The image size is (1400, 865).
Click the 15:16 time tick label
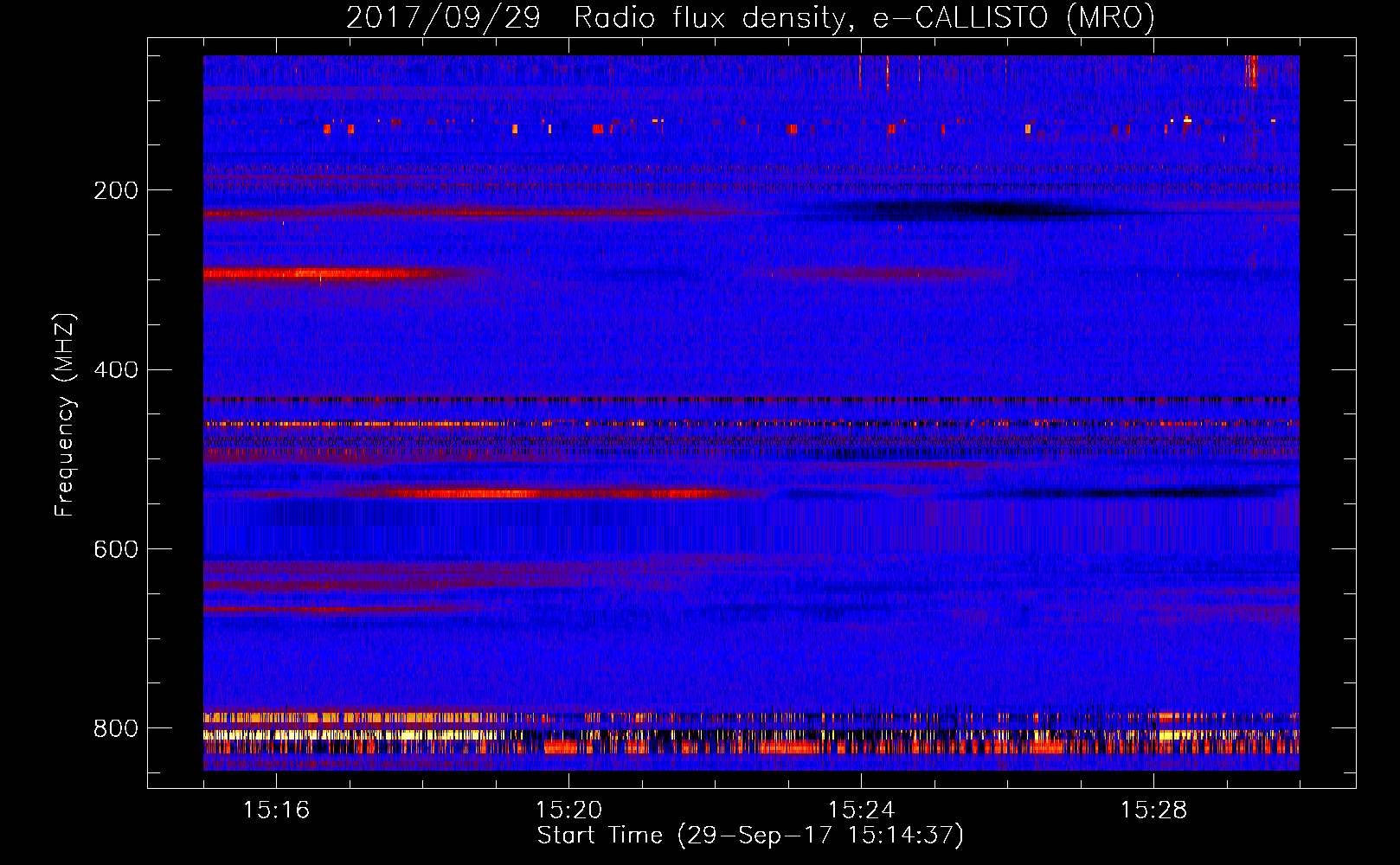(x=276, y=811)
